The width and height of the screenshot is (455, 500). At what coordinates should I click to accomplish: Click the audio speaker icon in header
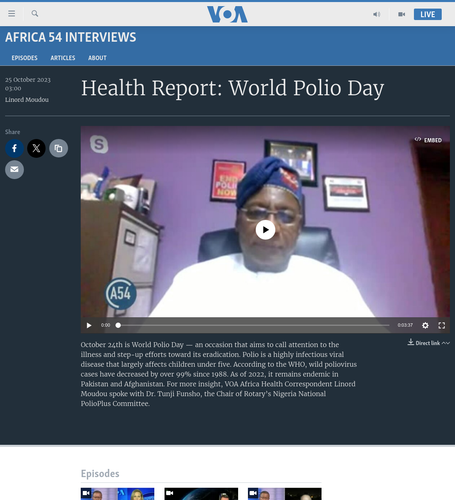click(377, 14)
